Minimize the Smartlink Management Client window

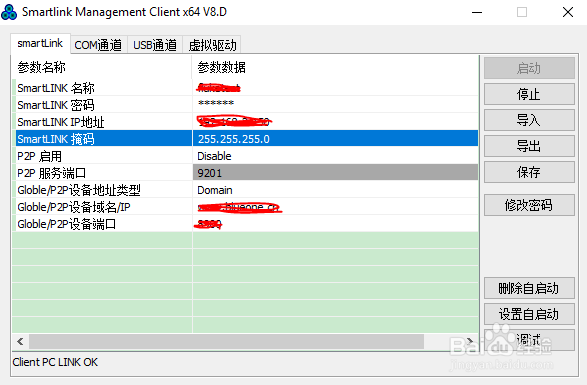coord(477,12)
